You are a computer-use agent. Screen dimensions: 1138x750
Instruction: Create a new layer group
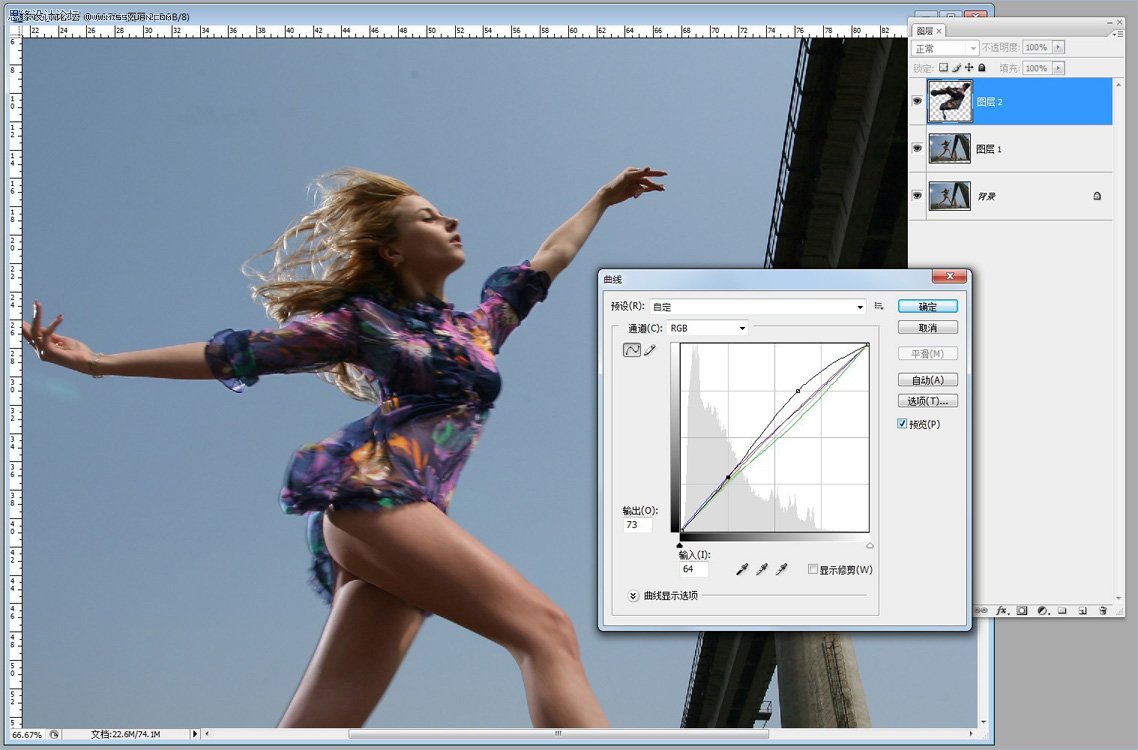[x=1062, y=611]
